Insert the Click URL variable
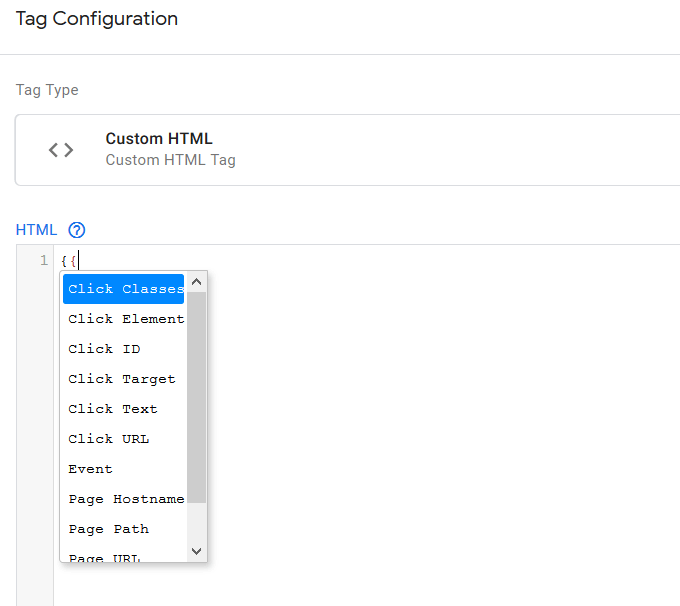 click(x=108, y=439)
